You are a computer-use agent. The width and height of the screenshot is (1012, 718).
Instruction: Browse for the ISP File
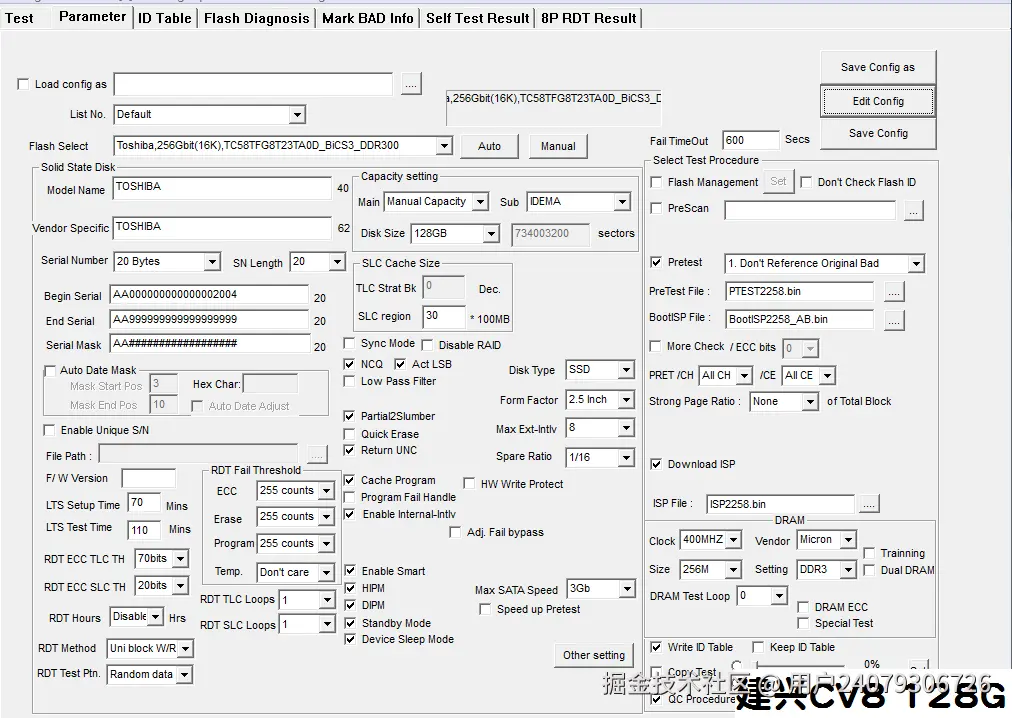(869, 504)
